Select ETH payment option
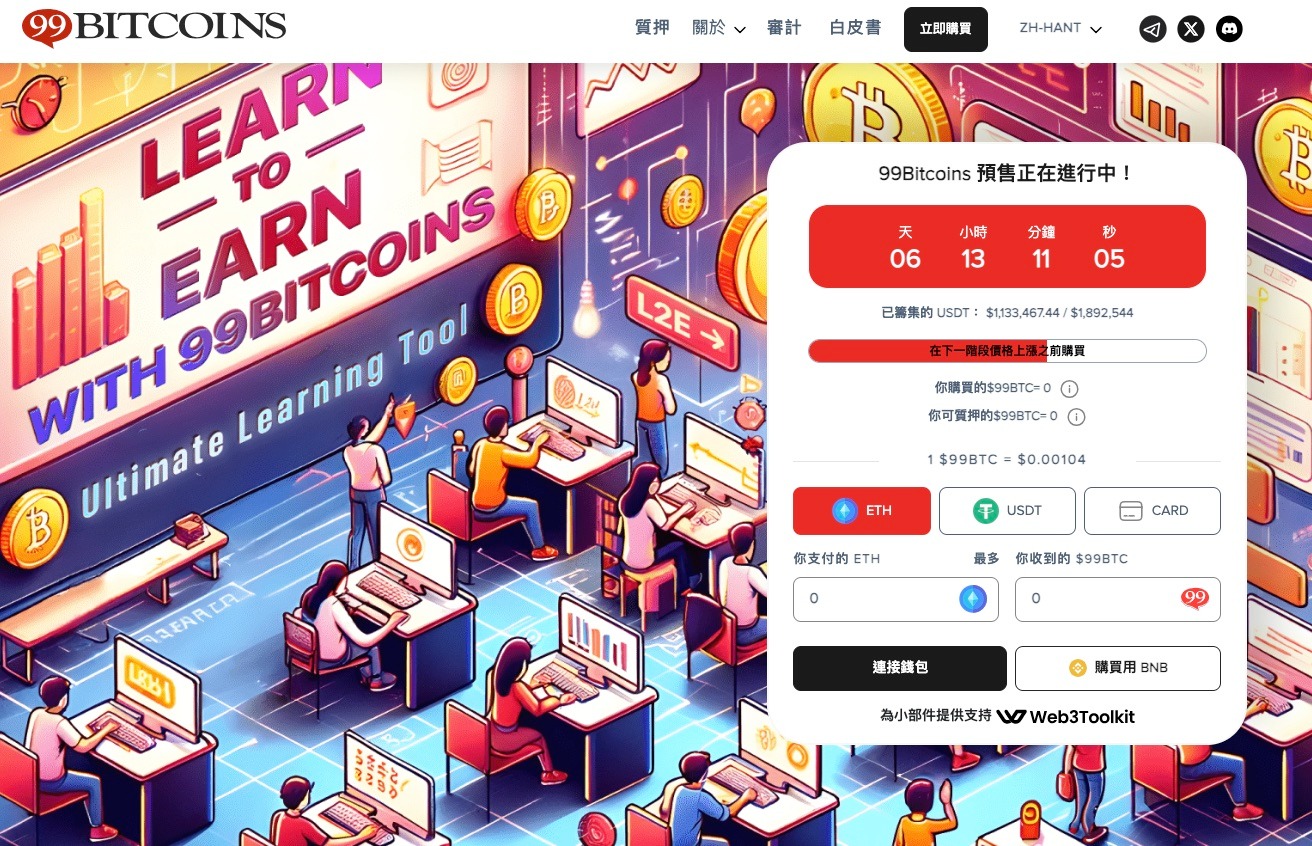Screen dimensions: 1312x846 click(x=862, y=511)
